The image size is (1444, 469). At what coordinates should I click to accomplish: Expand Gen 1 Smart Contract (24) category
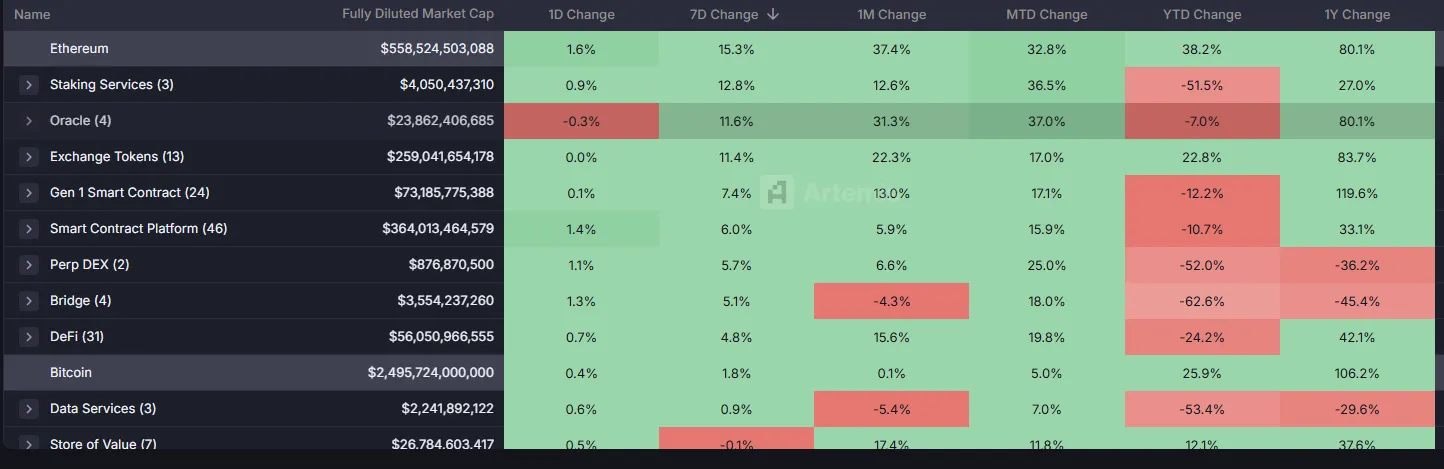pyautogui.click(x=28, y=193)
